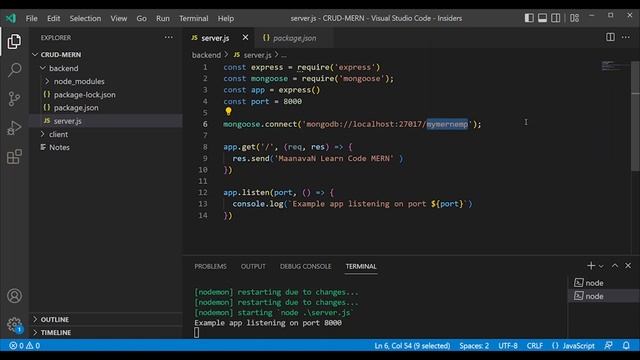Select server.js in the explorer tree
This screenshot has height=360, width=640.
pyautogui.click(x=106, y=121)
